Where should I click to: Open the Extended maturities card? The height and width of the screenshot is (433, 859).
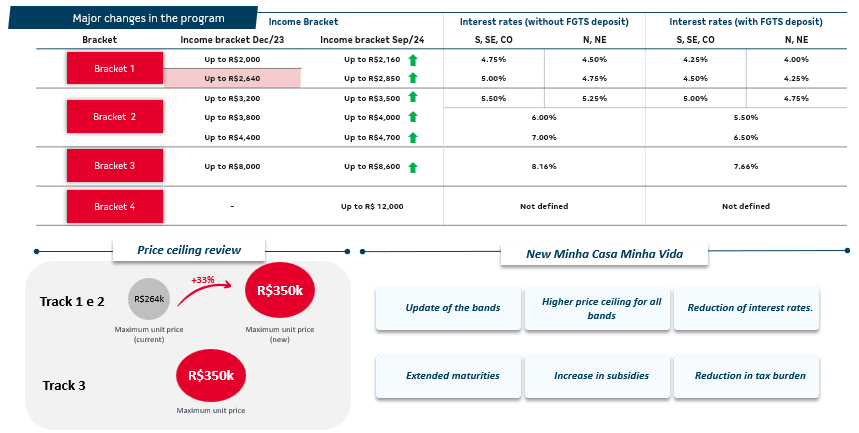[448, 376]
